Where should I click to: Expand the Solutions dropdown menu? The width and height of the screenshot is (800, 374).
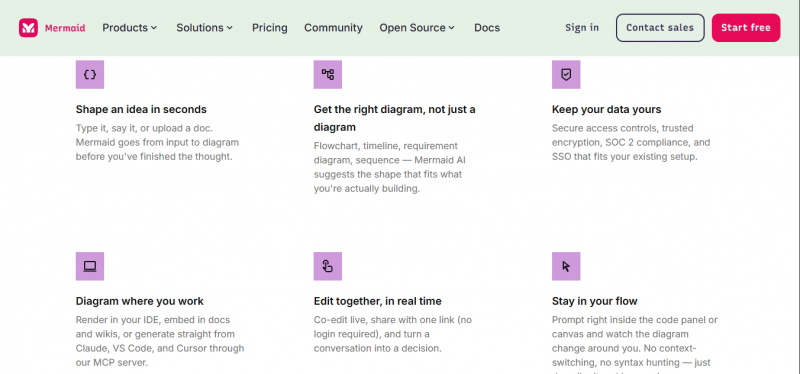coord(205,28)
